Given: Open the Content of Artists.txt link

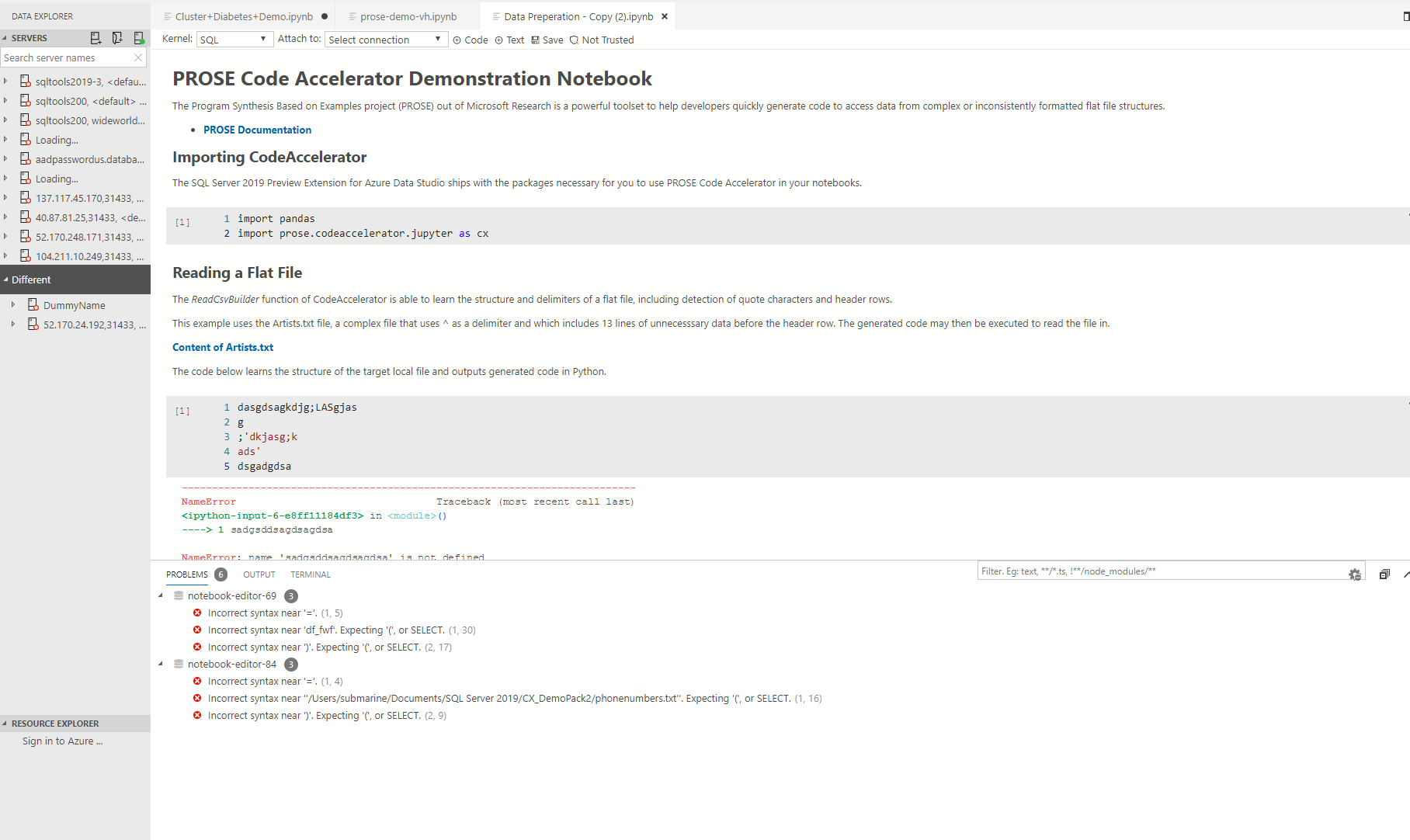Looking at the screenshot, I should [223, 347].
